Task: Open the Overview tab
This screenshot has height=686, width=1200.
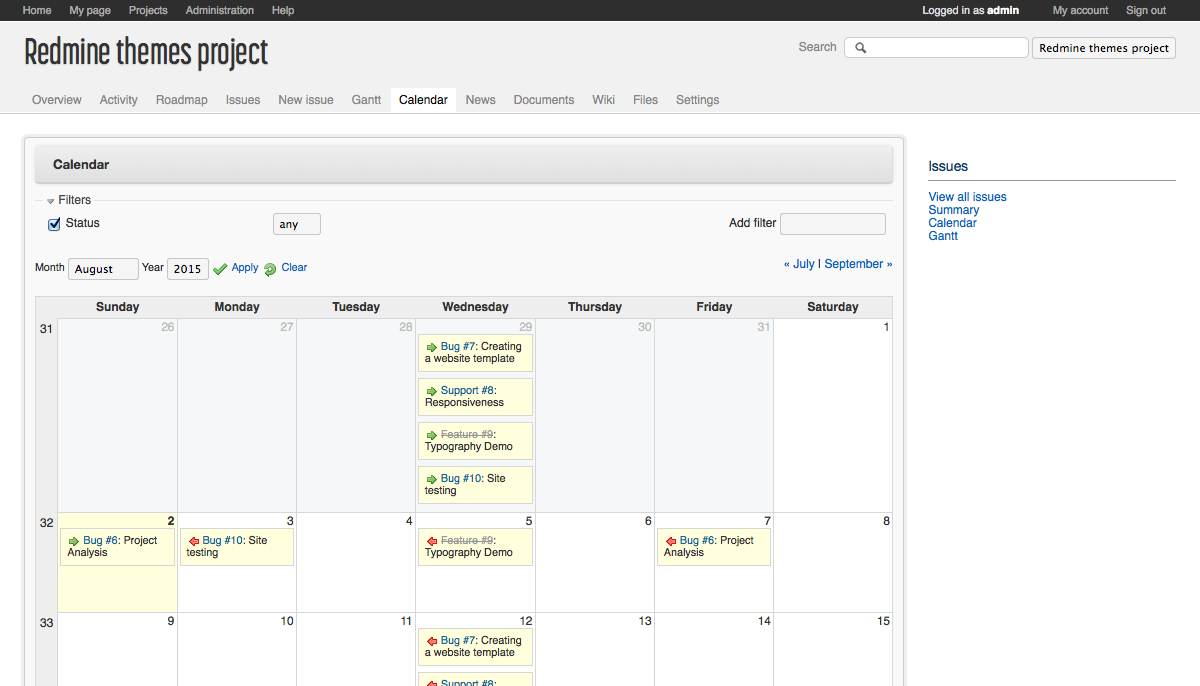Action: point(57,100)
